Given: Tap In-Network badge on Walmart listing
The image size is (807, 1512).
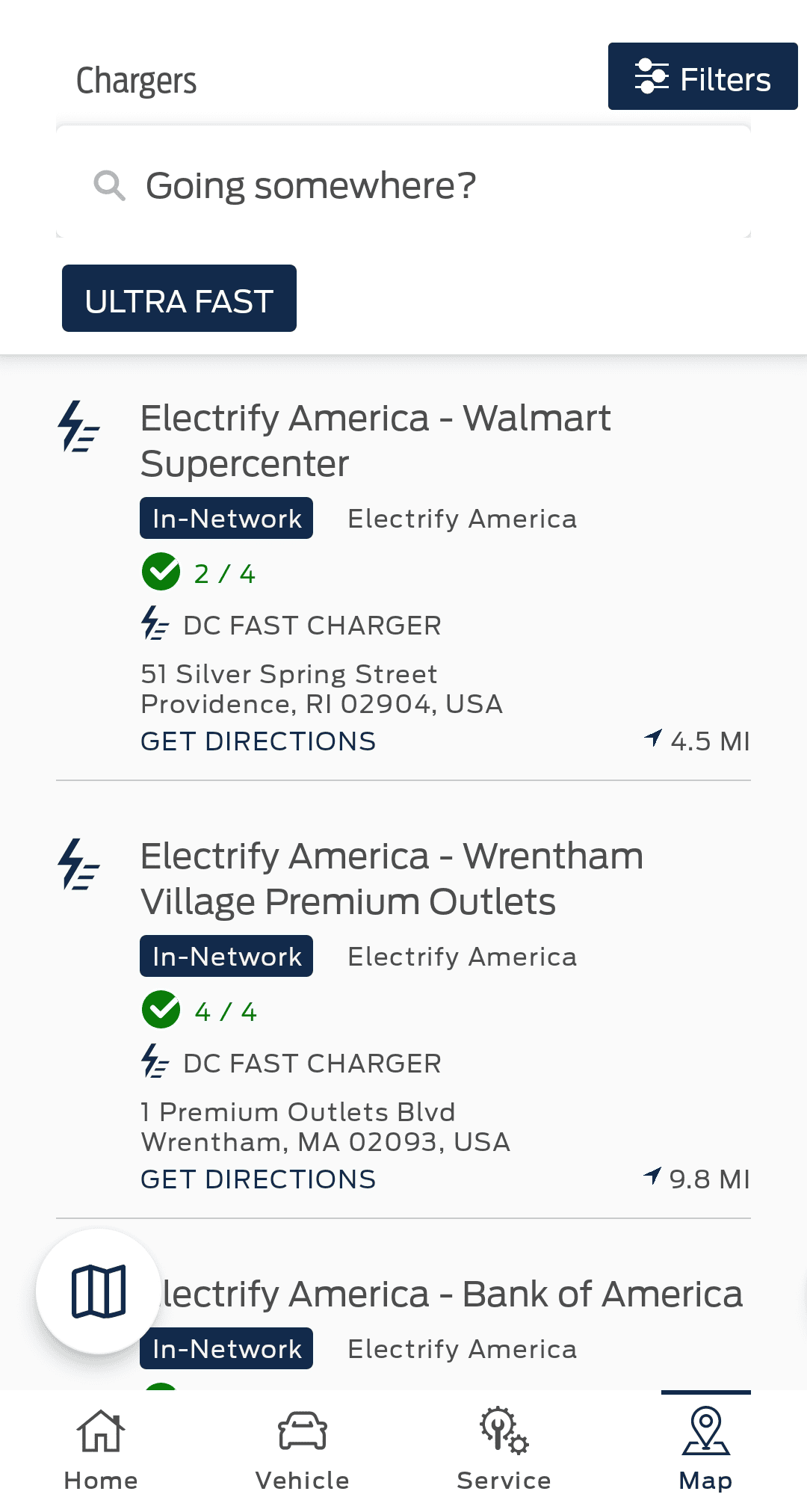Looking at the screenshot, I should (x=226, y=519).
